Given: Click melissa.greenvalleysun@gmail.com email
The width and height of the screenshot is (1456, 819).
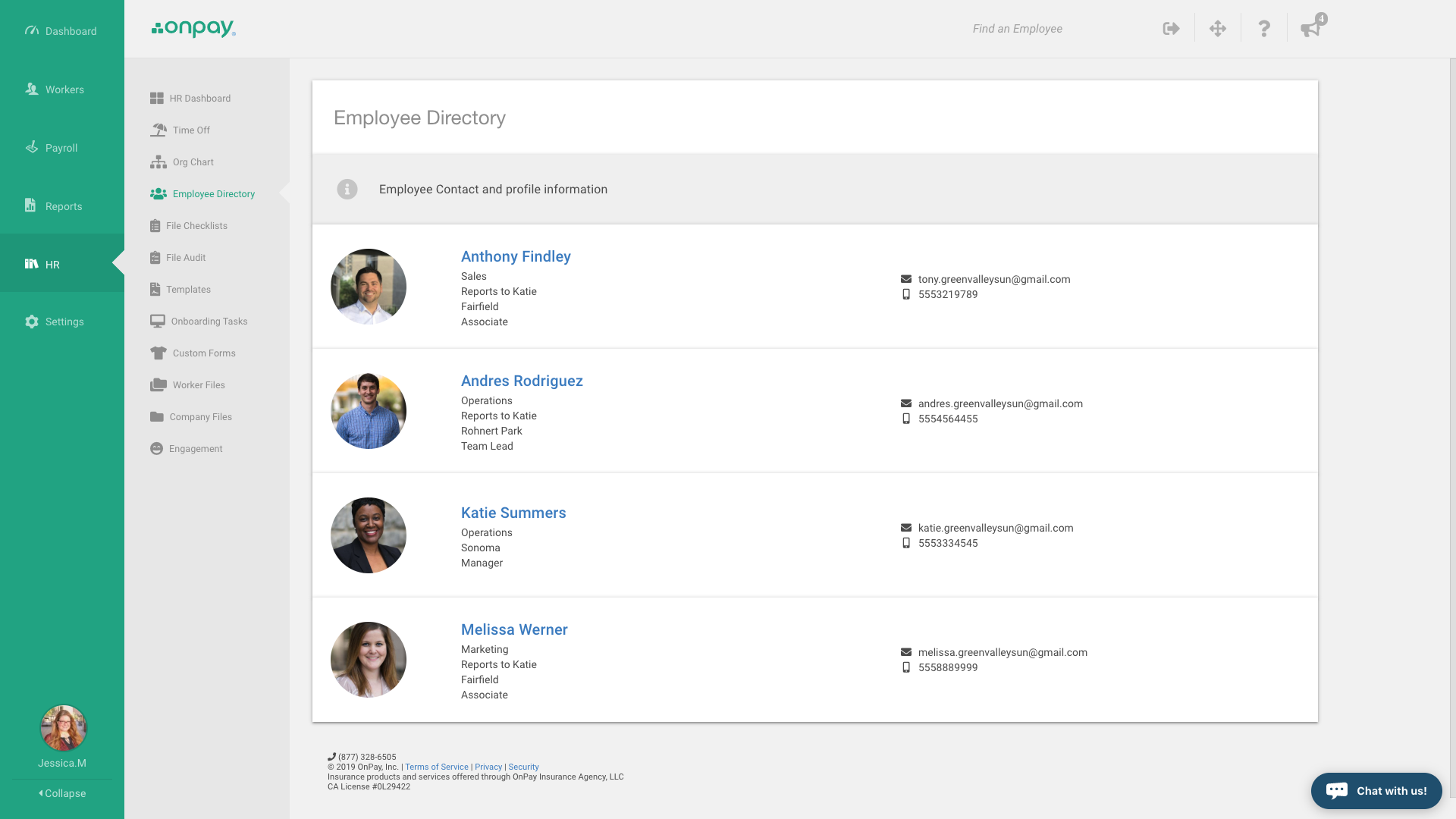Looking at the screenshot, I should pyautogui.click(x=1003, y=652).
